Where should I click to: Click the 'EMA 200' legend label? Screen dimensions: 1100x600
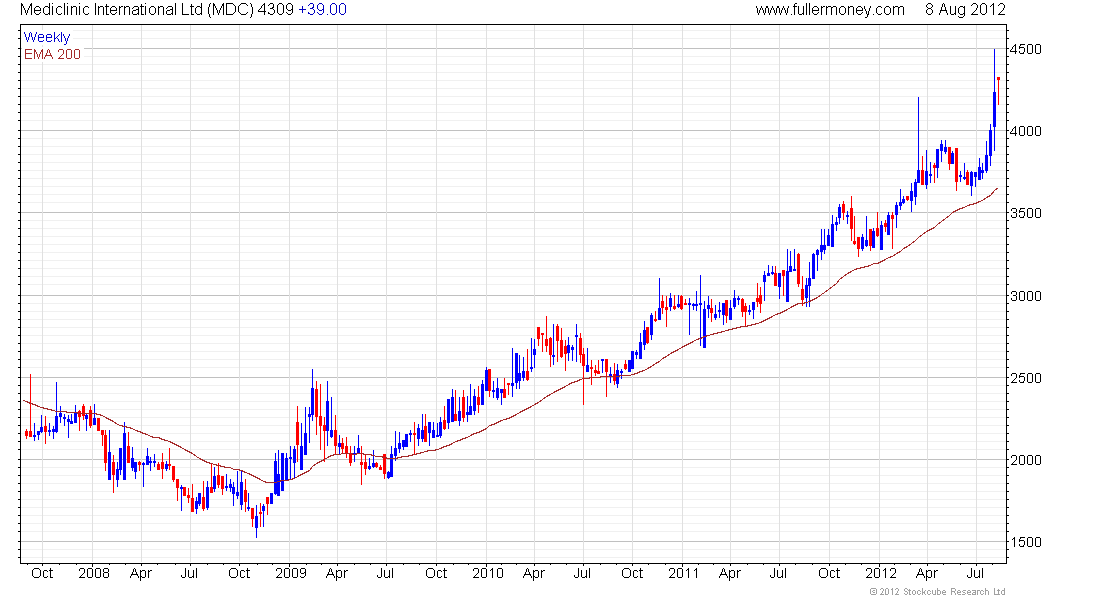(52, 54)
